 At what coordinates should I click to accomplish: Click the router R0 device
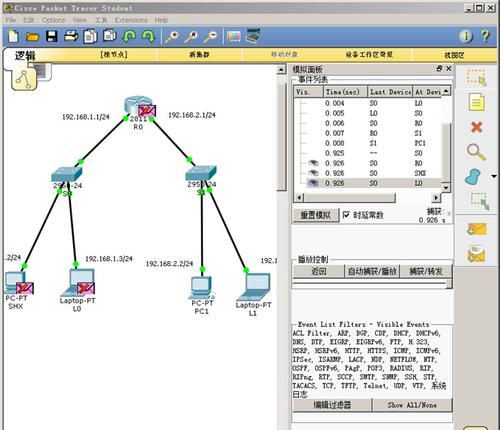pos(135,105)
